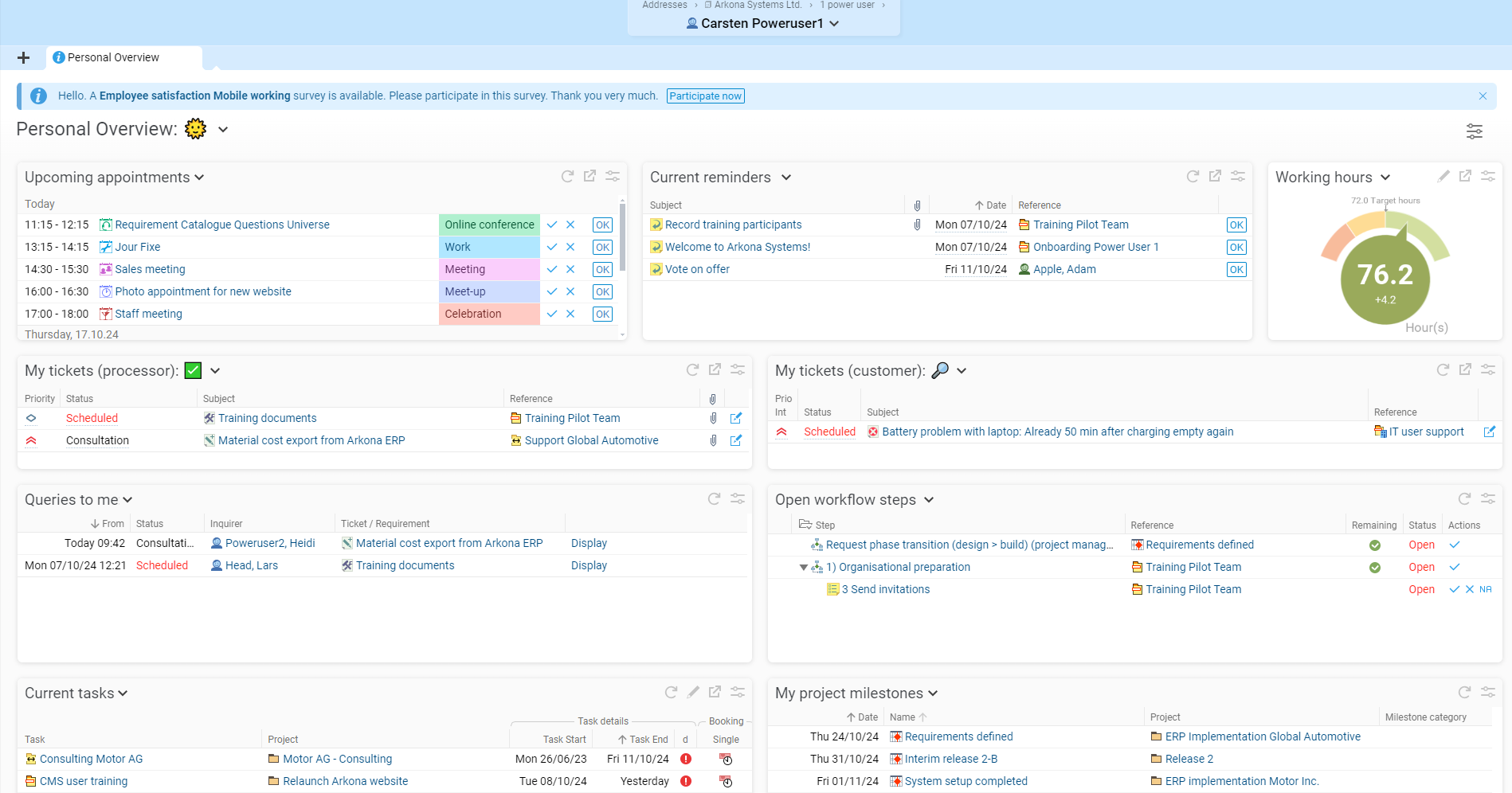Click the add new tab plus icon

click(x=23, y=57)
